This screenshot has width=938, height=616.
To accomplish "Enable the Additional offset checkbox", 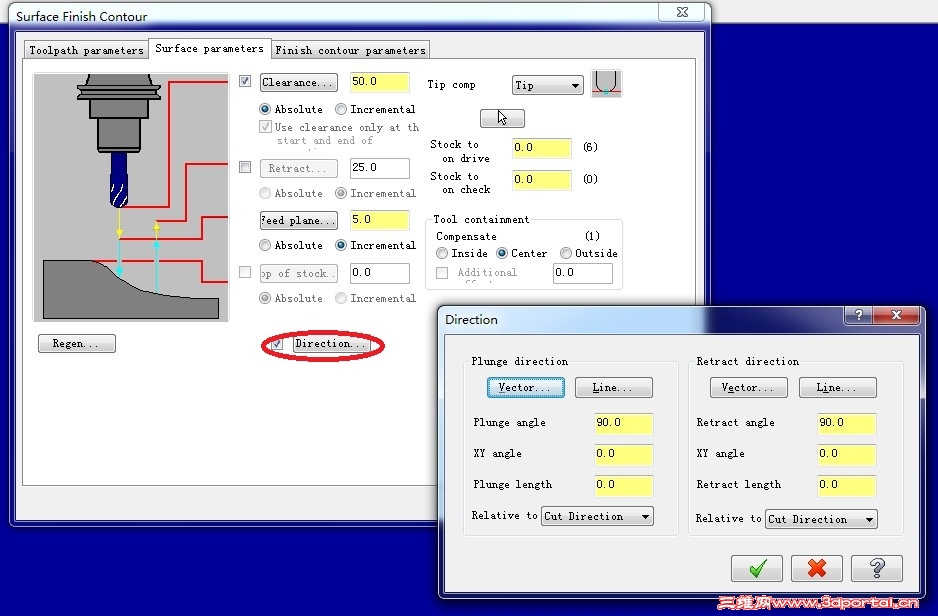I will pyautogui.click(x=442, y=273).
